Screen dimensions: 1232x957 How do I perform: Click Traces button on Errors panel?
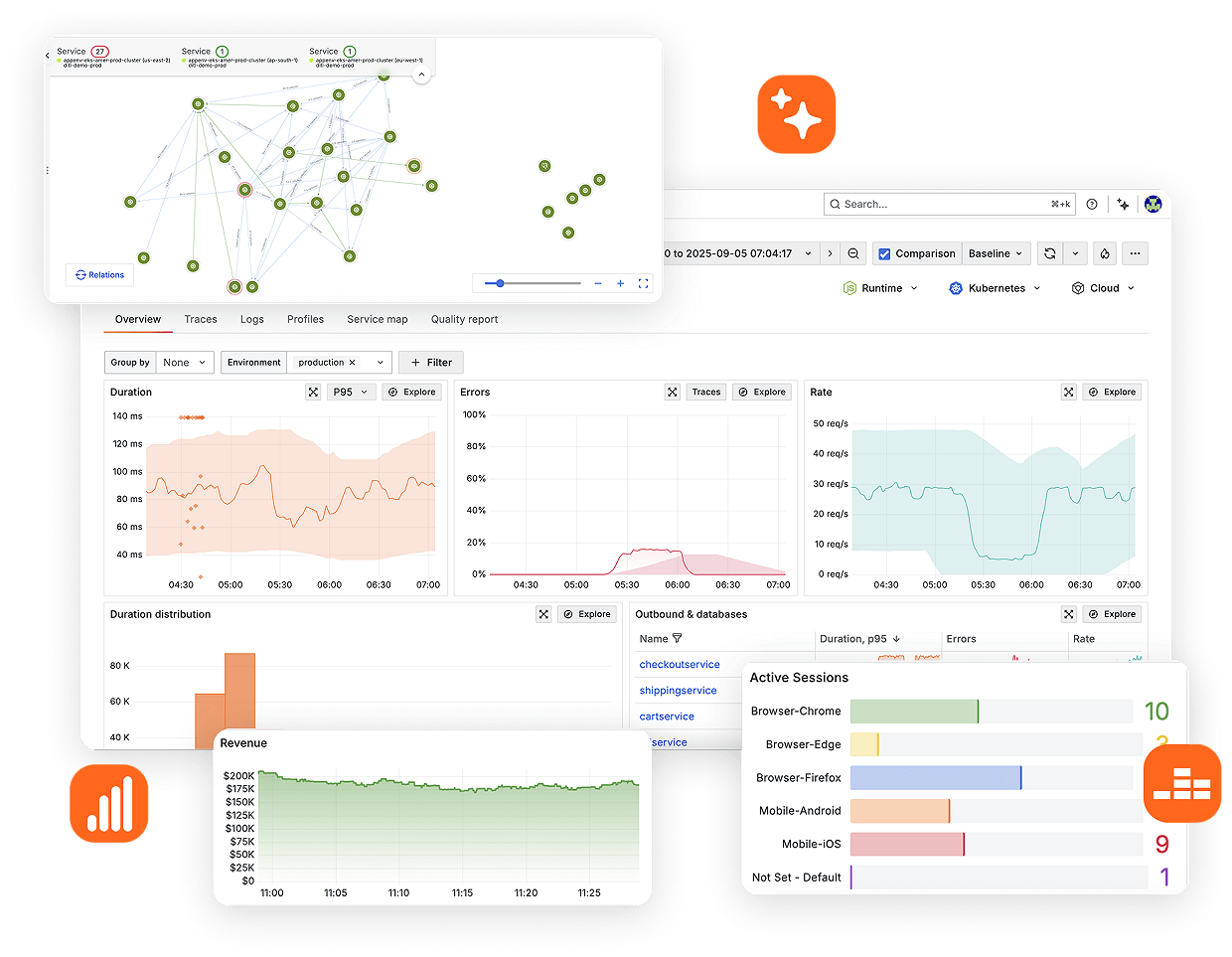point(706,393)
